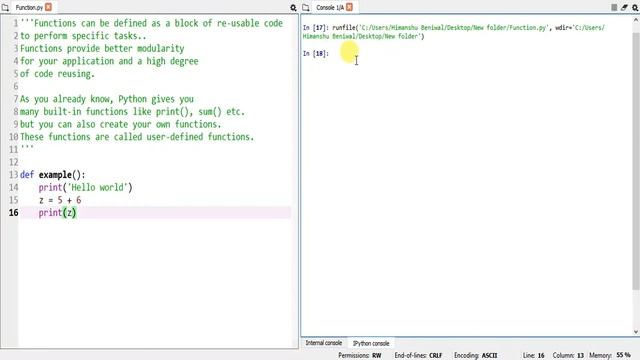Switch to the IPython console tab
The width and height of the screenshot is (640, 360).
point(371,343)
